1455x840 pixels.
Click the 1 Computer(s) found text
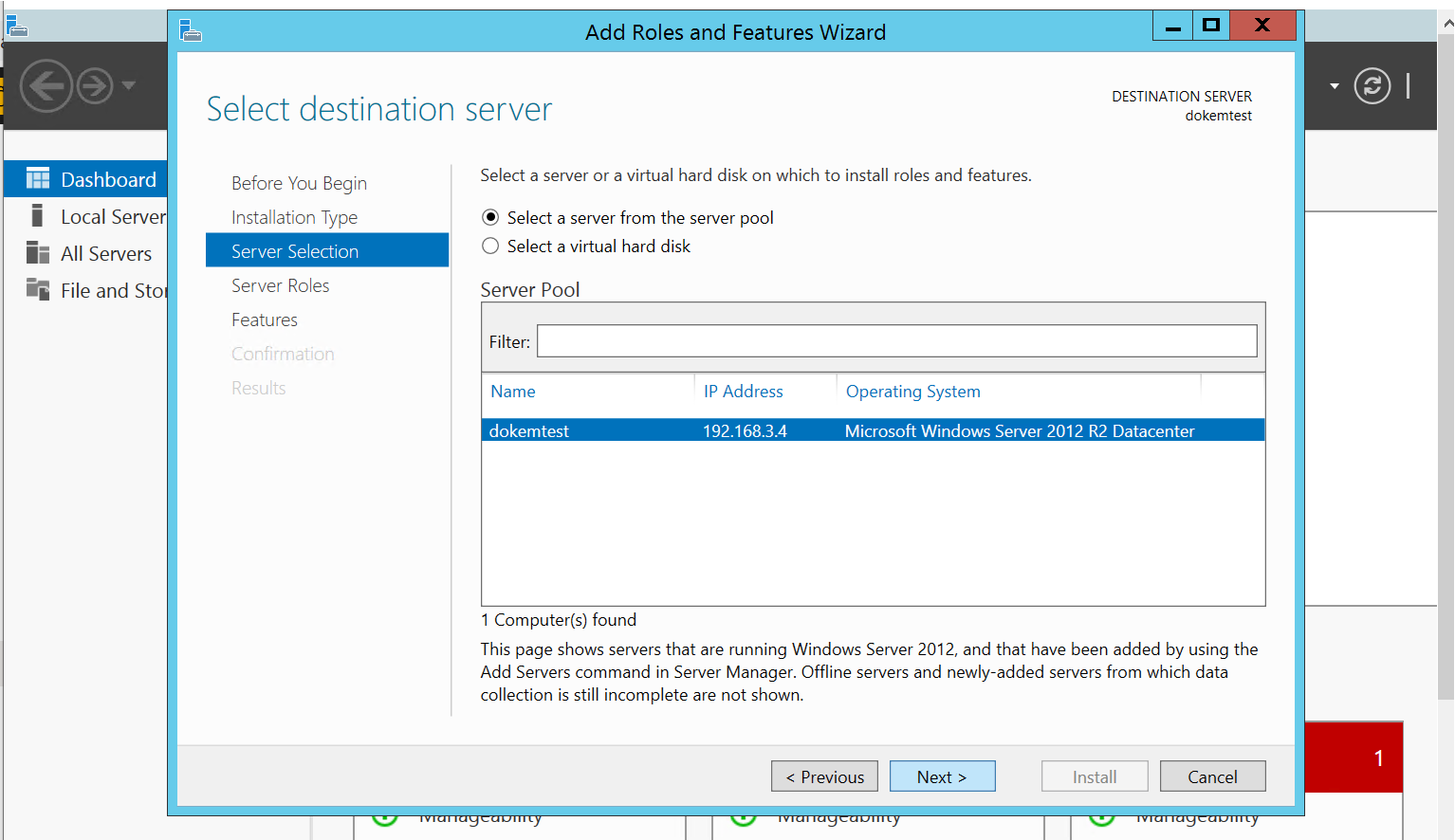pos(559,620)
